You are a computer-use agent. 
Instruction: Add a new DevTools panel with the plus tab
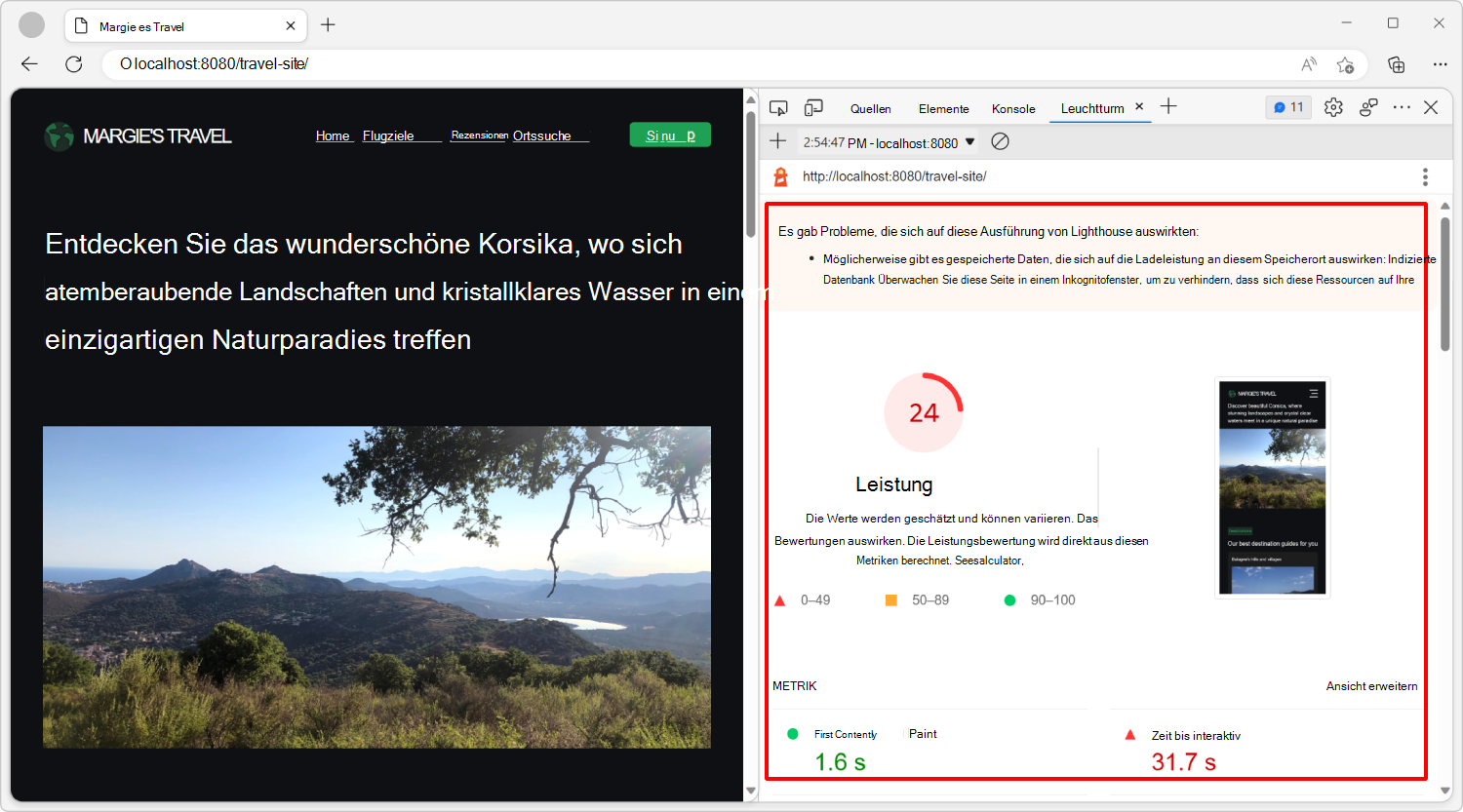[1168, 107]
